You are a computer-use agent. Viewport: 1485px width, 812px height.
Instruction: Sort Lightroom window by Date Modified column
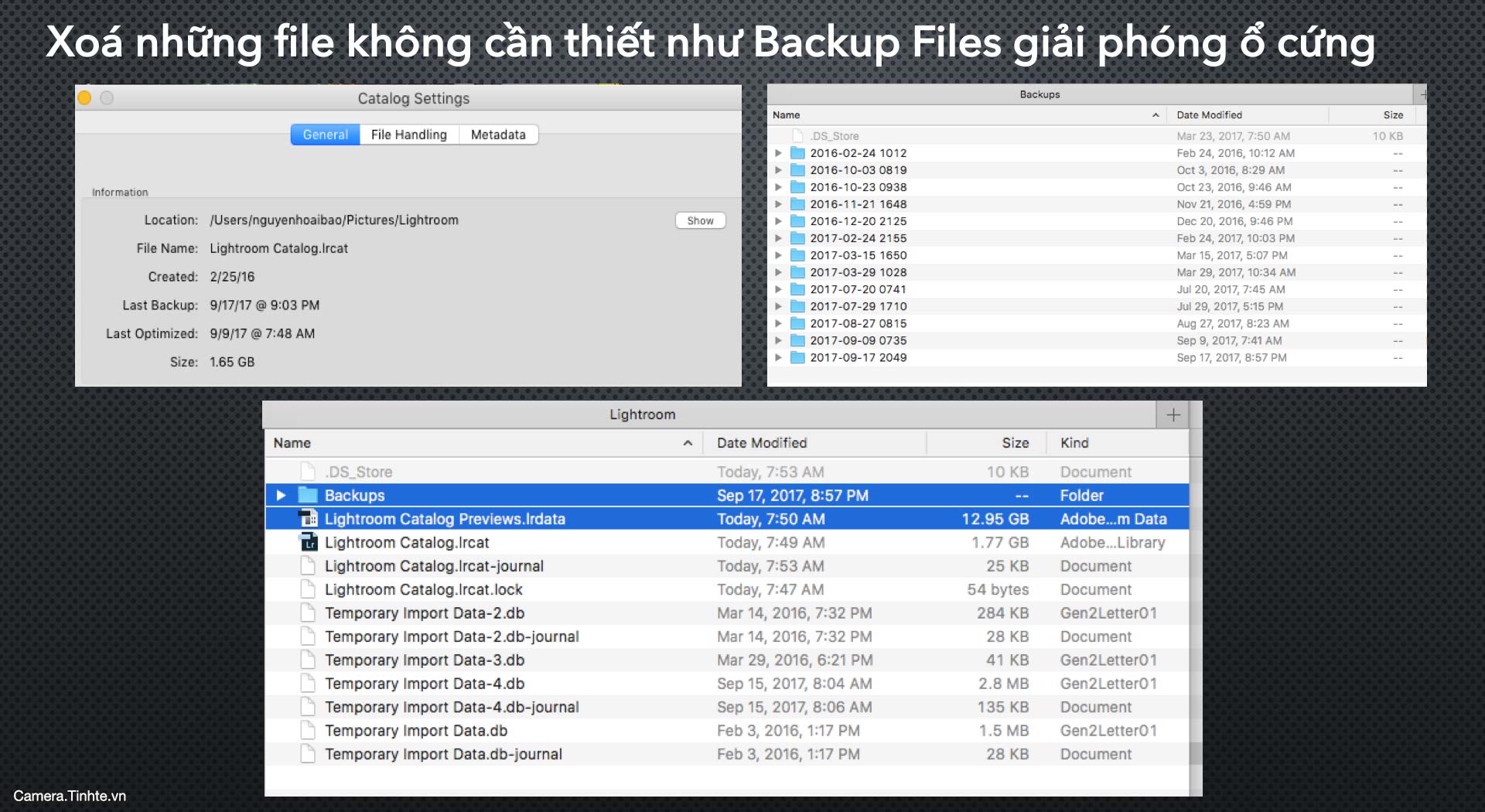point(762,443)
